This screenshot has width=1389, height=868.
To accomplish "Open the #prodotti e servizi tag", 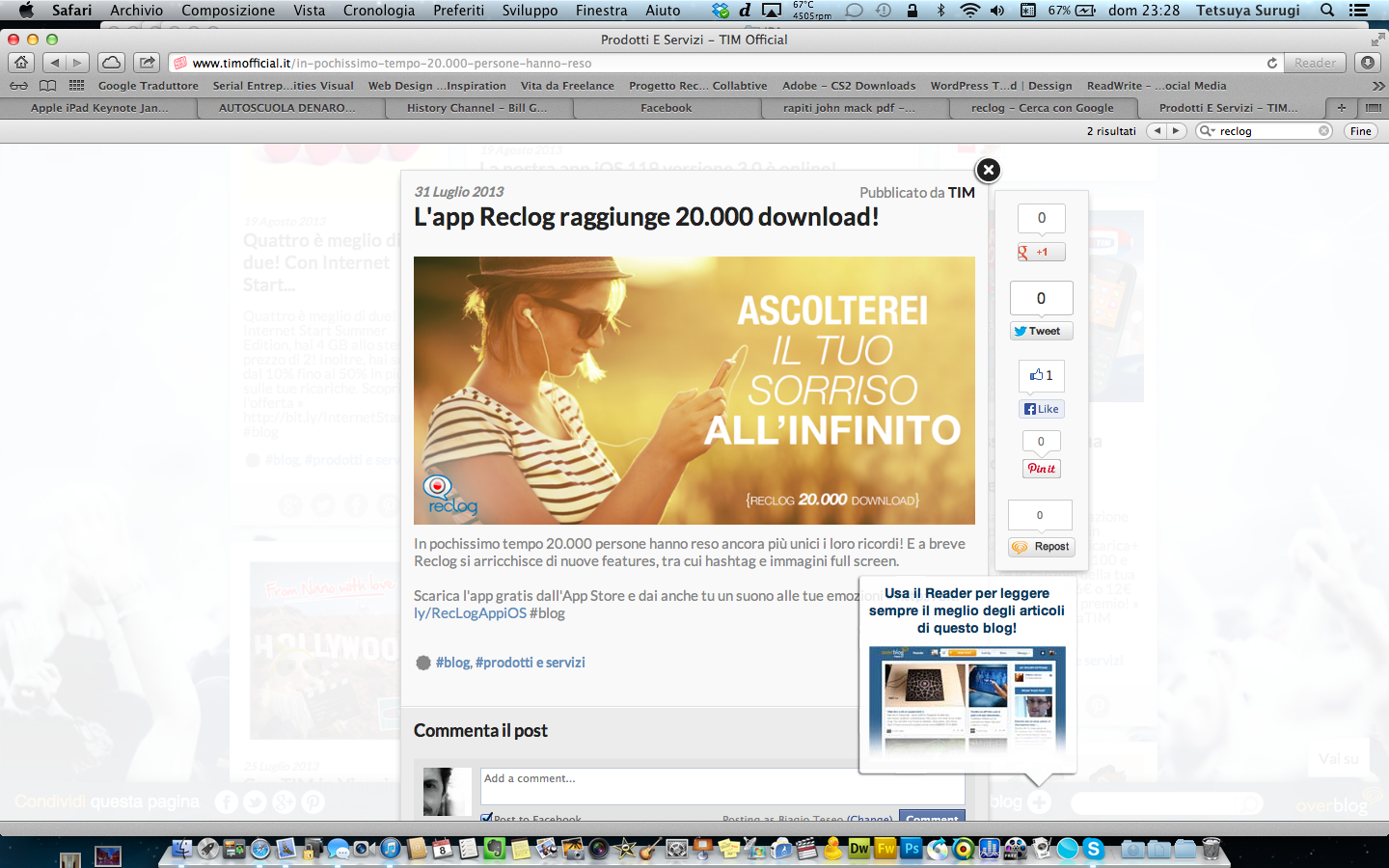I will (x=530, y=663).
